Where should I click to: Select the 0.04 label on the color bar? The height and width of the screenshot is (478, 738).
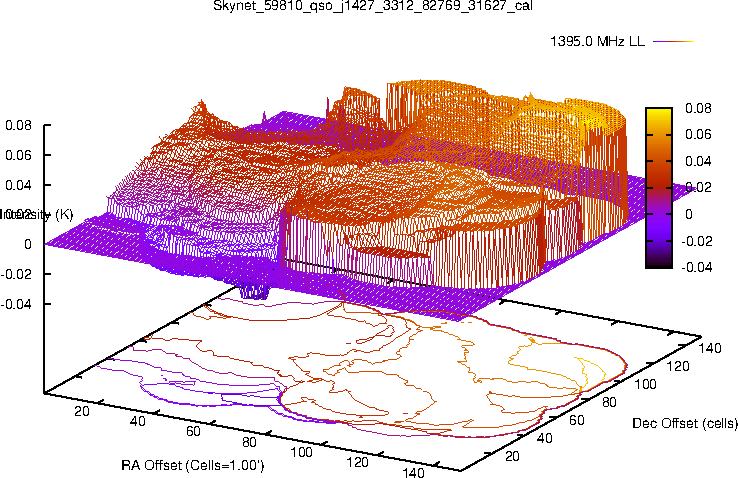(x=698, y=161)
